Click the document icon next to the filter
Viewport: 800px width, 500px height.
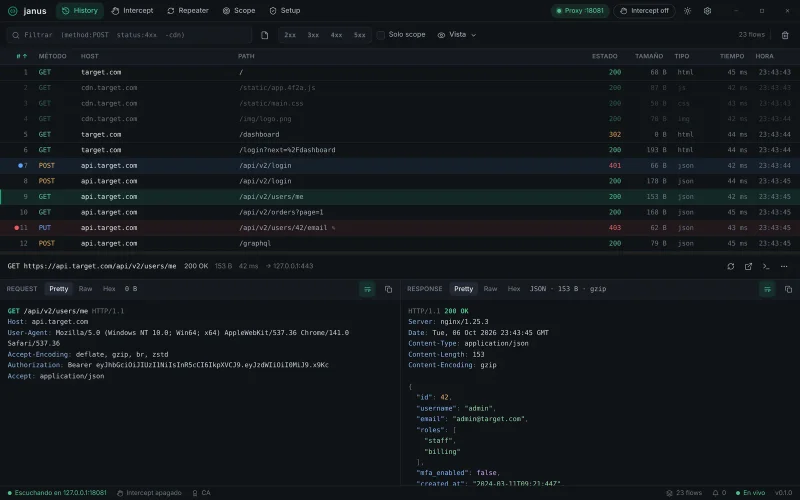tap(264, 35)
